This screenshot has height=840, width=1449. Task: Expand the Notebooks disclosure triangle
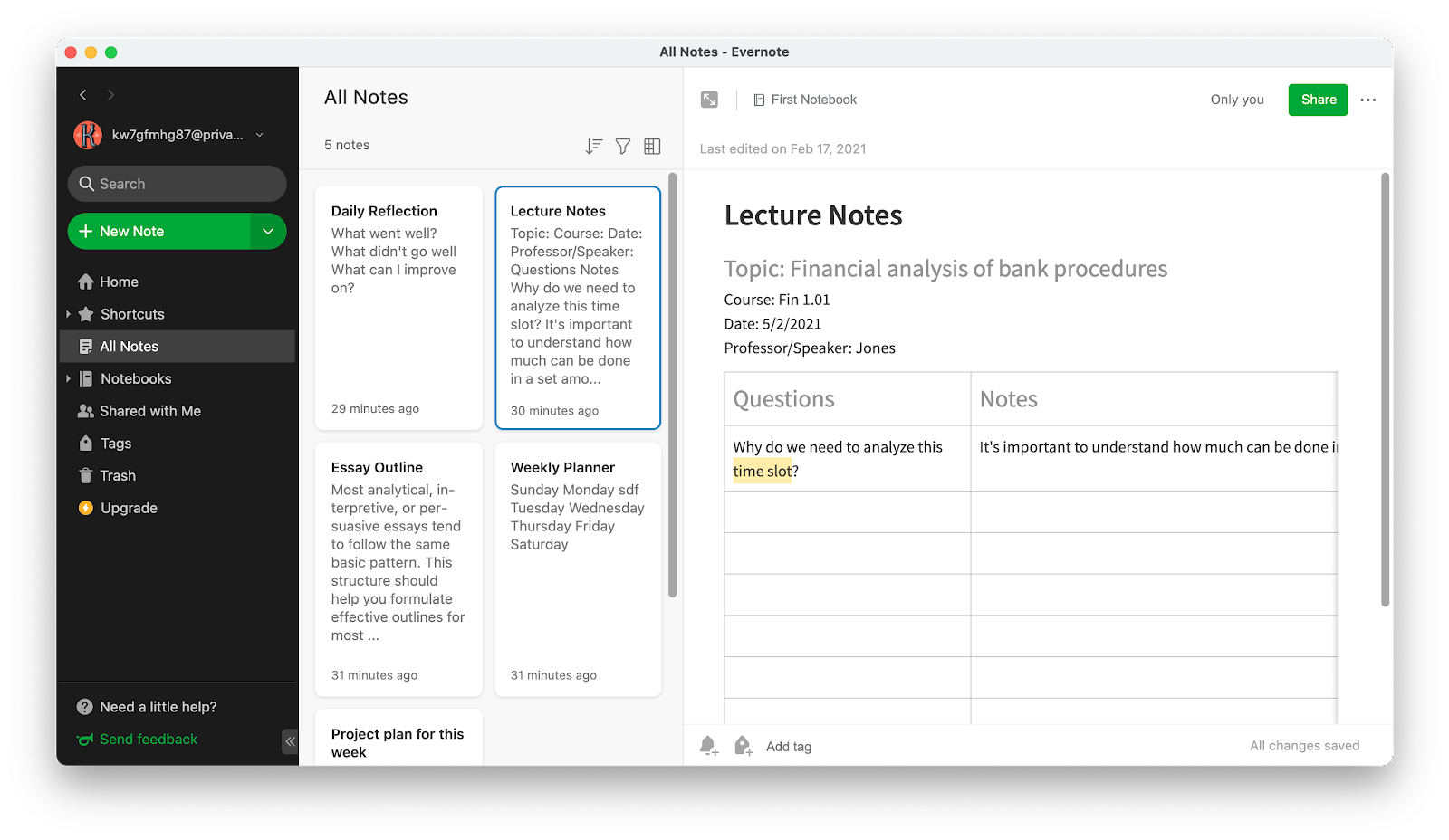click(68, 378)
